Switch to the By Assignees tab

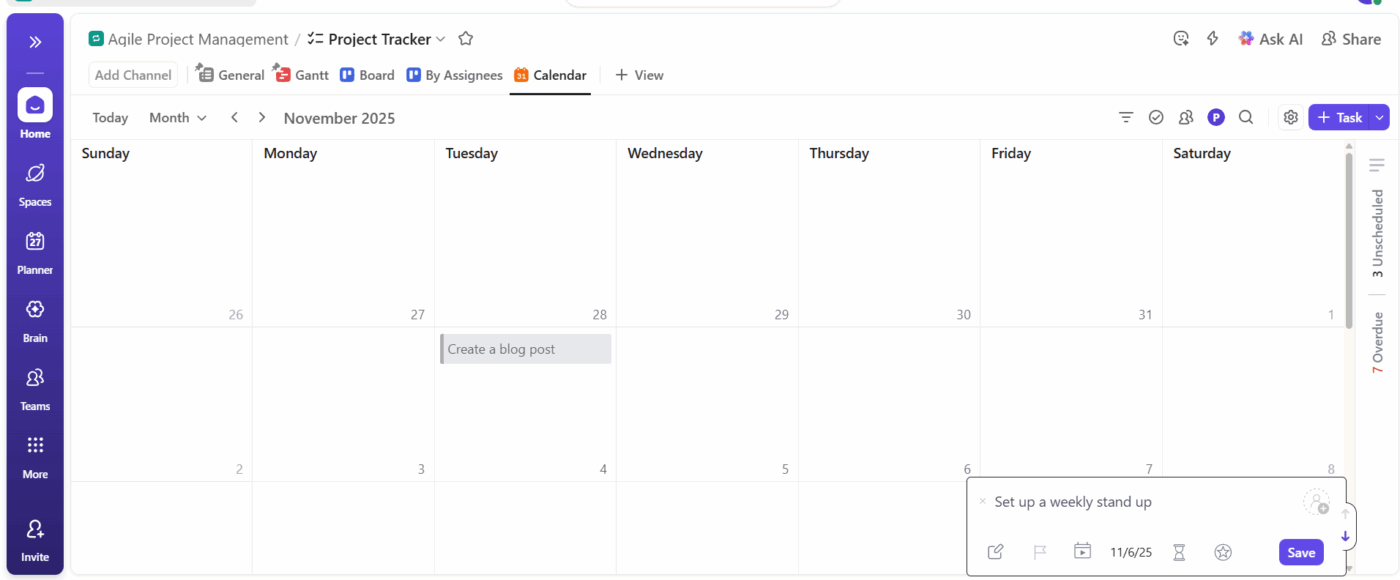point(454,75)
